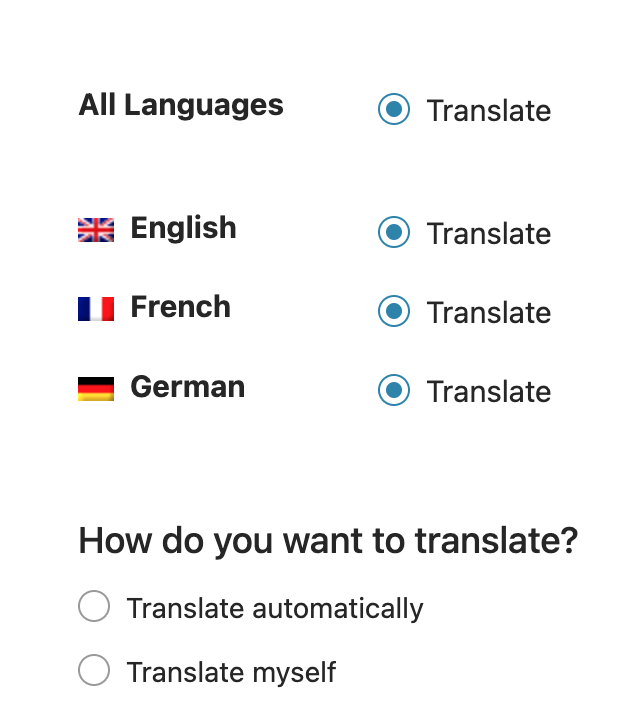
Task: Select the Translate radio button for French
Action: [x=394, y=311]
